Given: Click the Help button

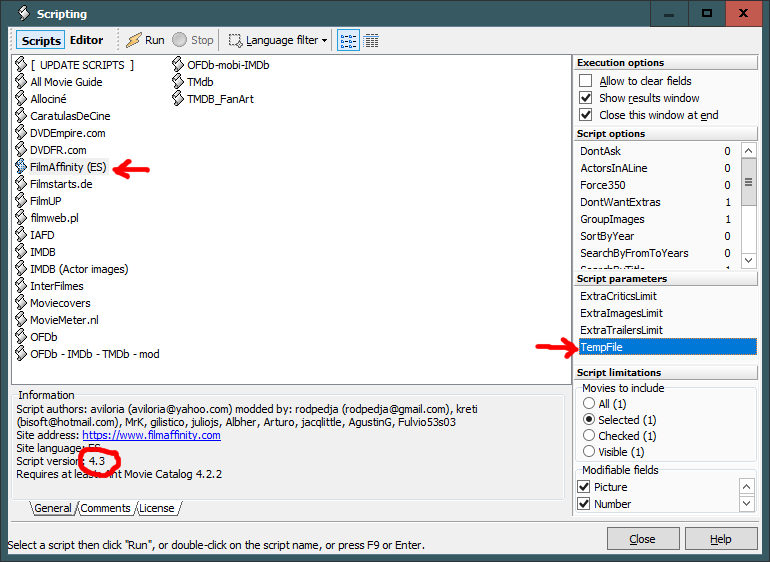Looking at the screenshot, I should point(720,539).
